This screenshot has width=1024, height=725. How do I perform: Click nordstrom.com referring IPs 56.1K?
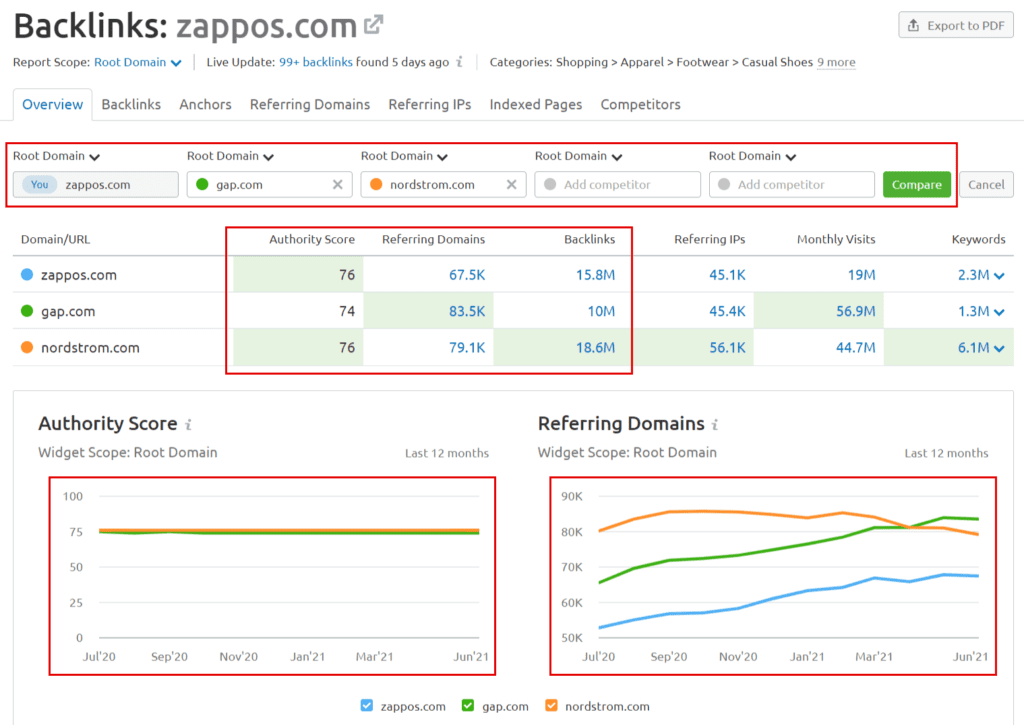pyautogui.click(x=727, y=348)
